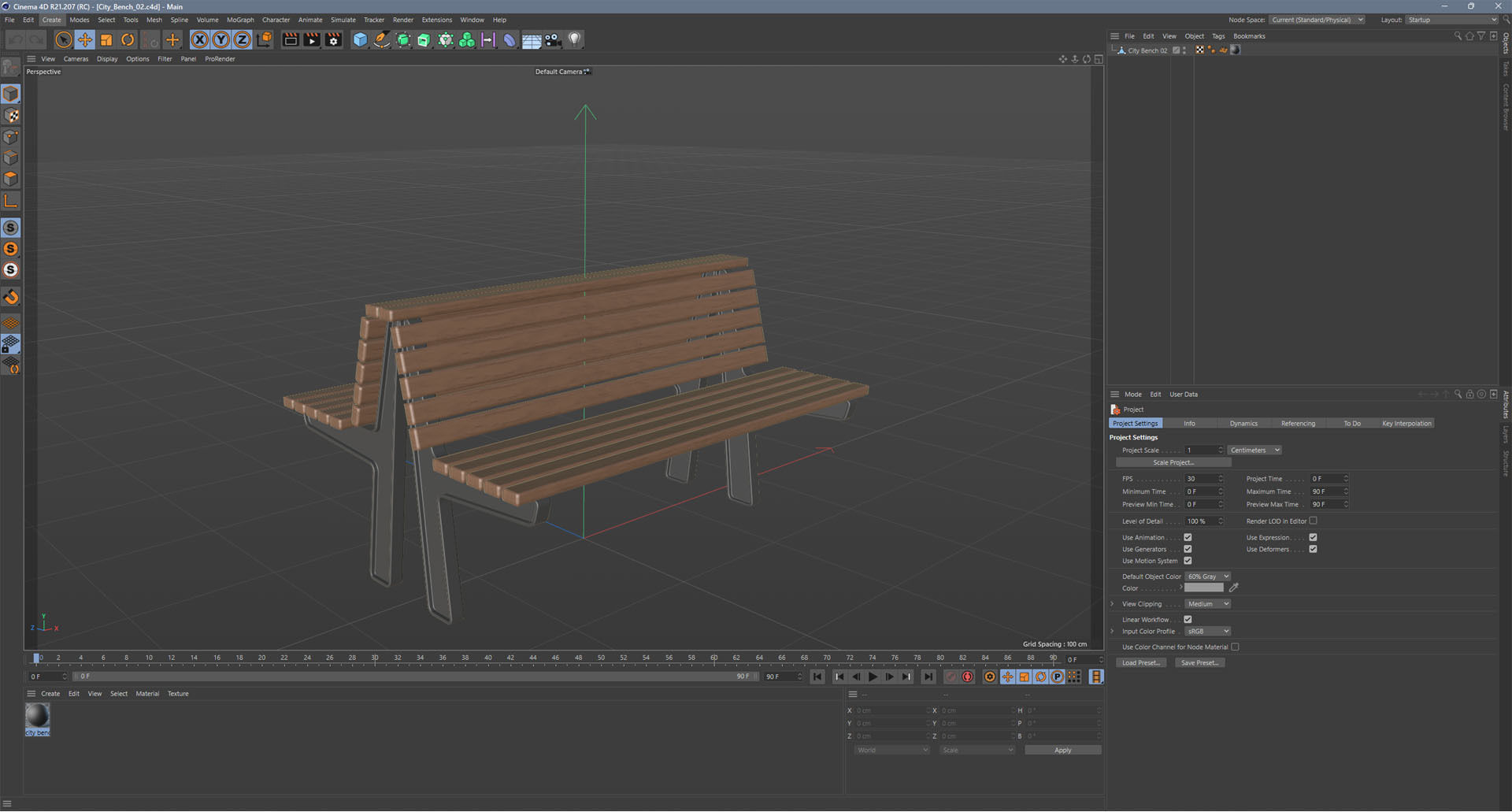The height and width of the screenshot is (812, 1512).
Task: Add a Cube primitive object
Action: (360, 39)
